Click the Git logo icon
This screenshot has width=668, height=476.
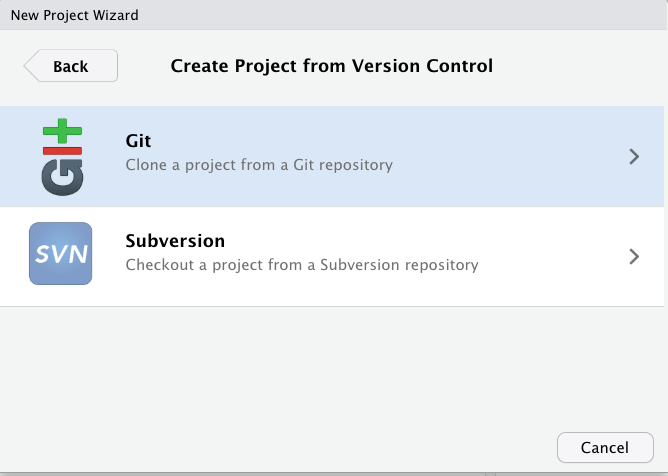pos(62,156)
